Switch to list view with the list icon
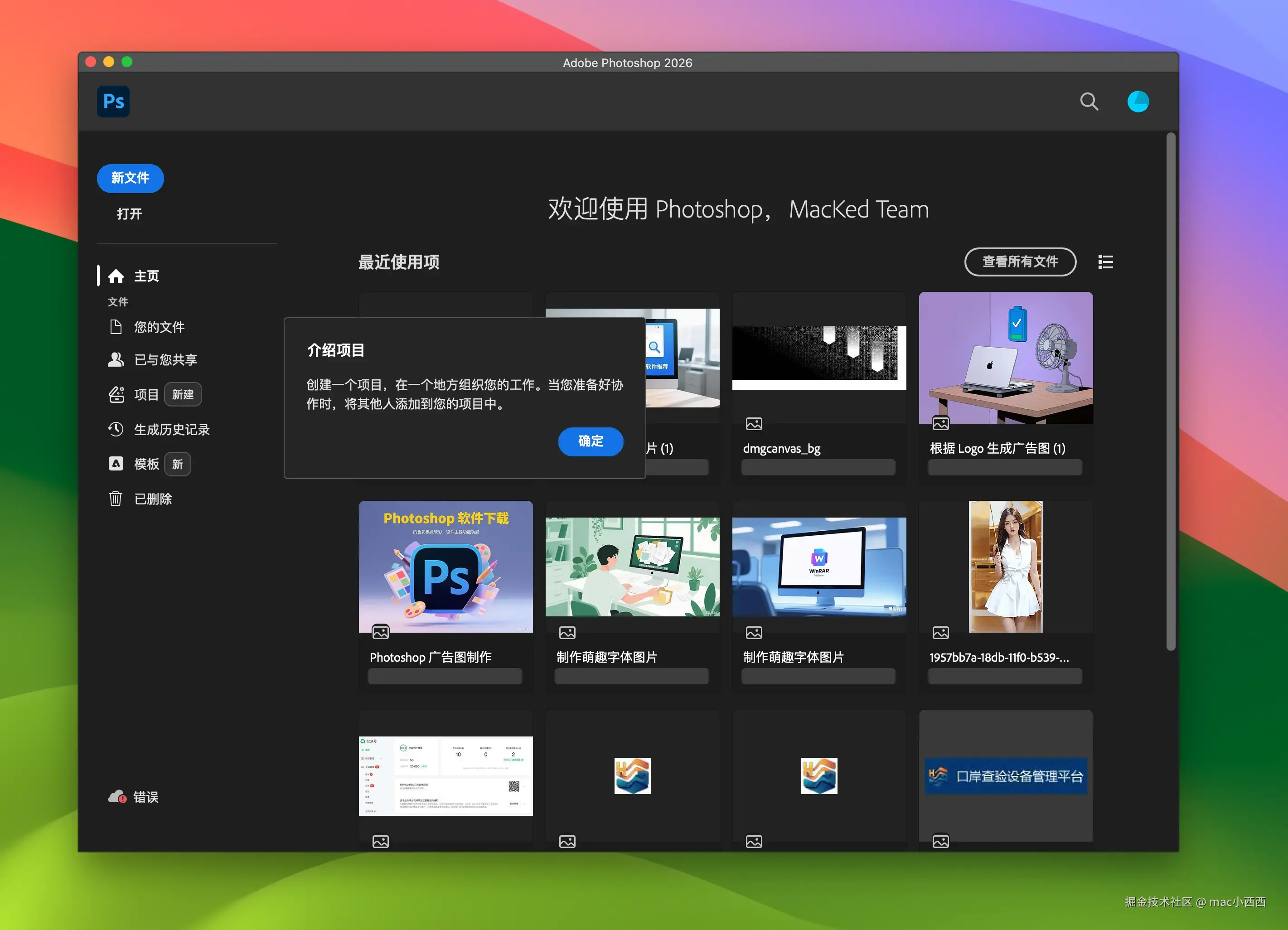The image size is (1288, 930). (x=1105, y=262)
